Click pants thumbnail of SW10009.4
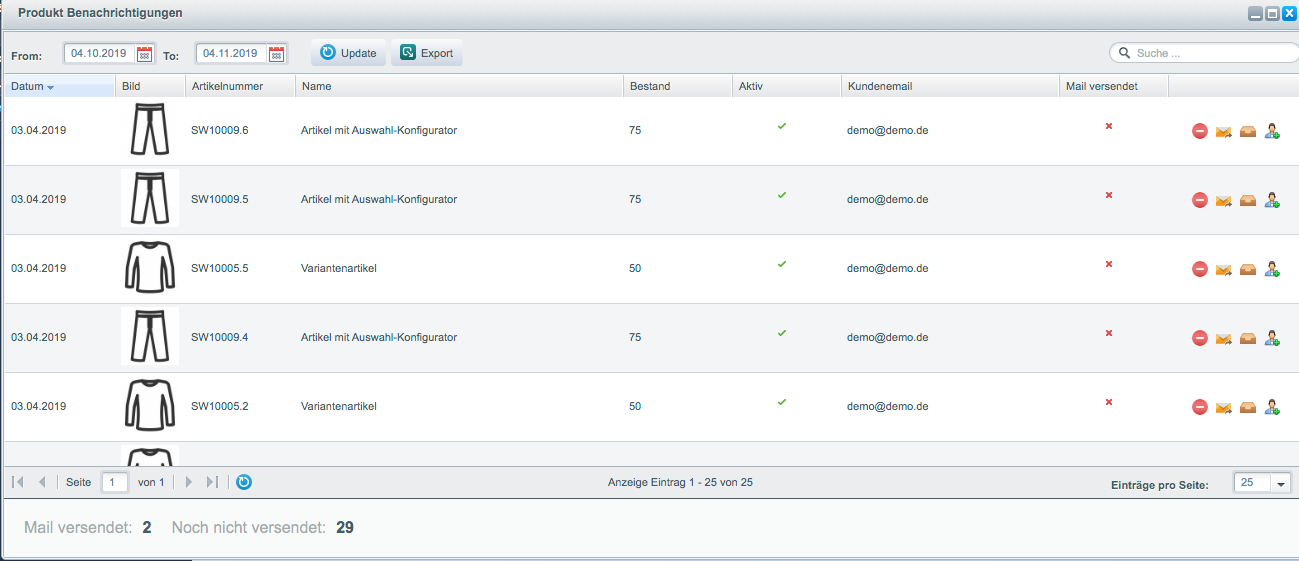The height and width of the screenshot is (561, 1299). coord(150,336)
